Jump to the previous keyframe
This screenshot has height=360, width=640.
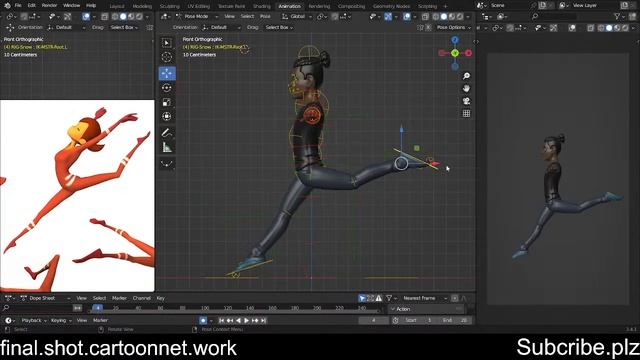tap(230, 321)
